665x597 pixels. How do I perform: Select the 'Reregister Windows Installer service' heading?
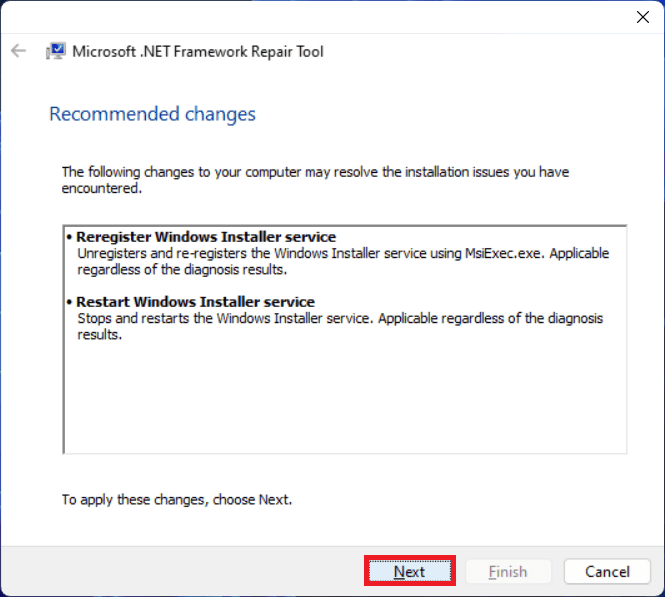point(206,237)
